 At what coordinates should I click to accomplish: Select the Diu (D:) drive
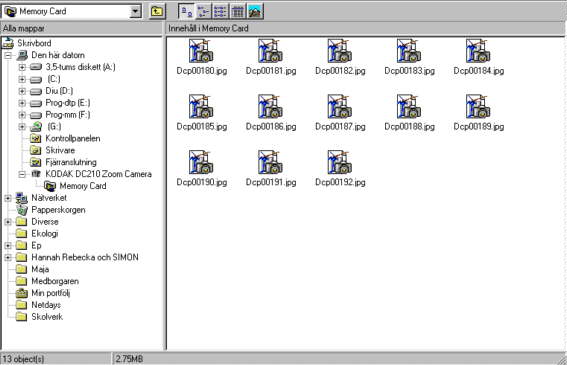pyautogui.click(x=59, y=91)
